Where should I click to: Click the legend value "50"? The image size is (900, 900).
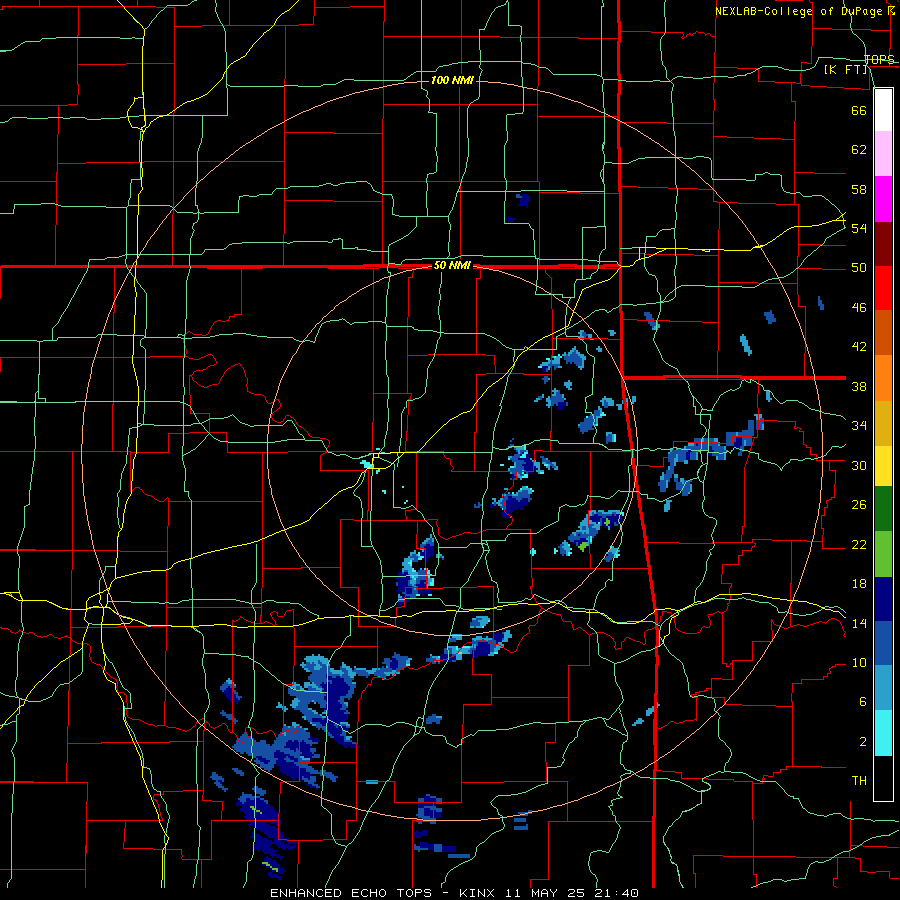pyautogui.click(x=859, y=268)
